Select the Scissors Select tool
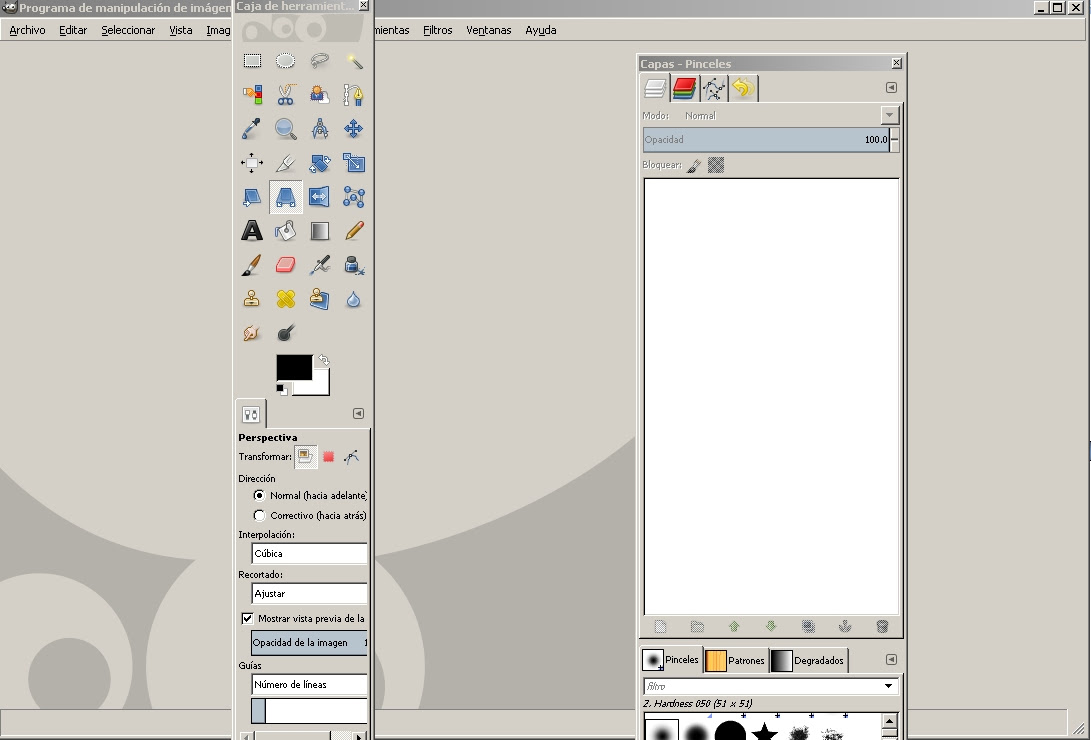 pos(285,95)
